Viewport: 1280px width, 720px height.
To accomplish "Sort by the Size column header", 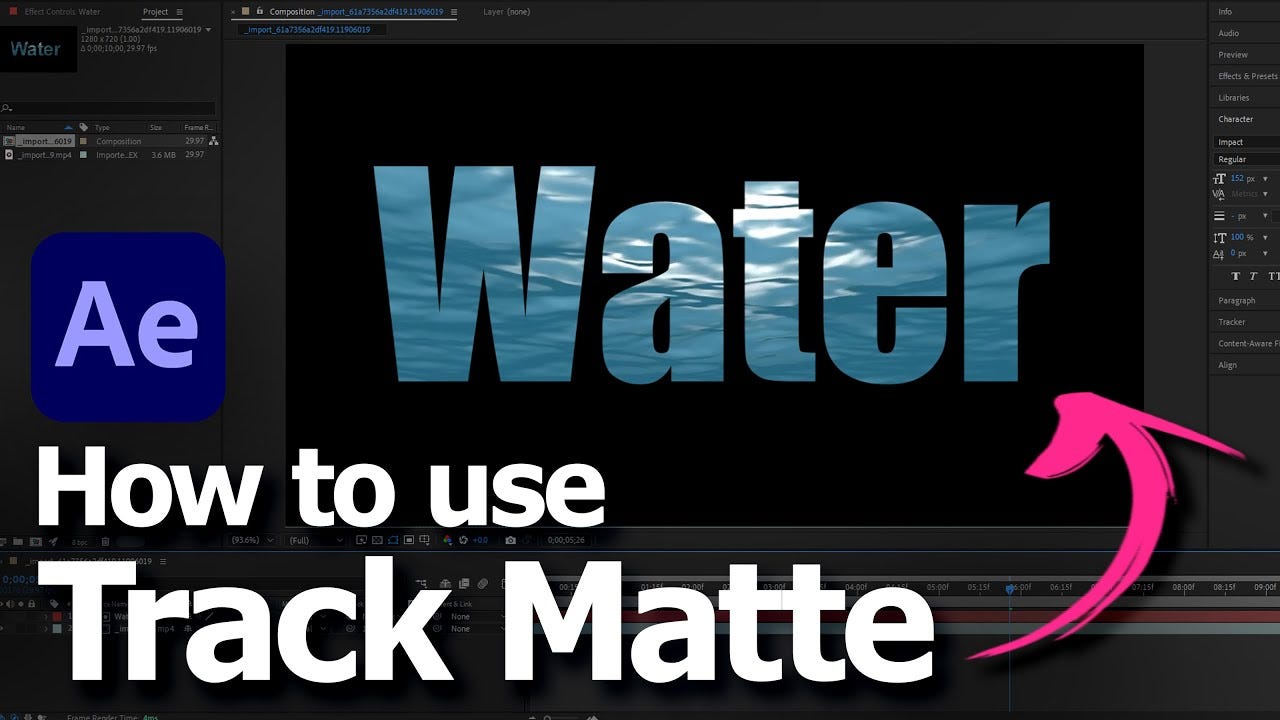I will pyautogui.click(x=156, y=127).
